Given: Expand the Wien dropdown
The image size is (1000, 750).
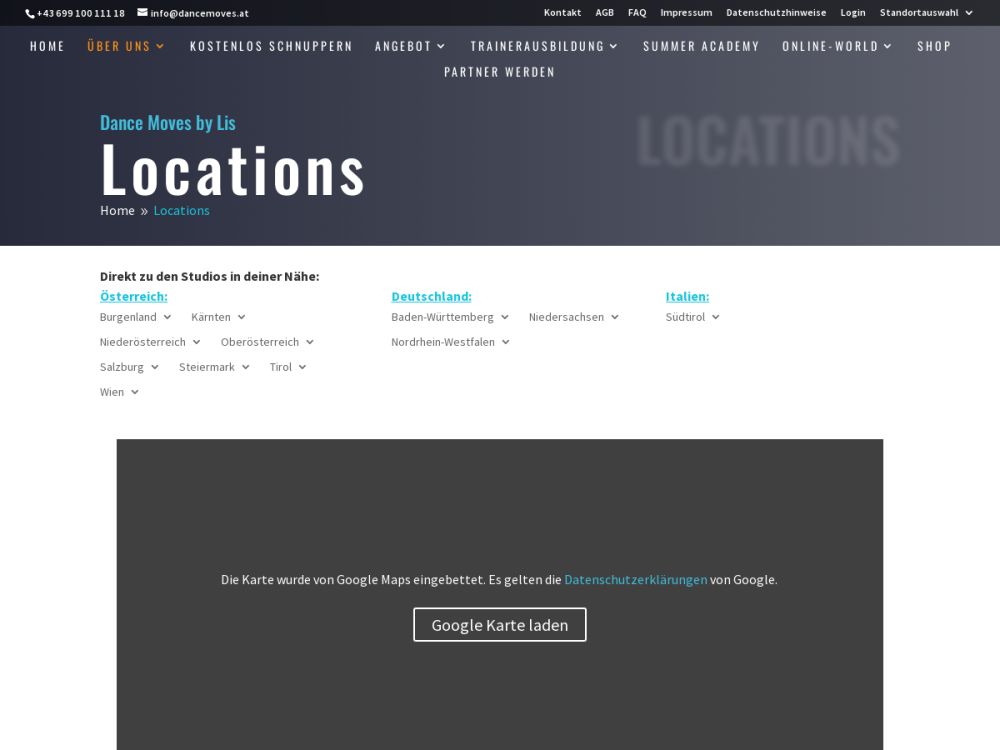Looking at the screenshot, I should [119, 392].
